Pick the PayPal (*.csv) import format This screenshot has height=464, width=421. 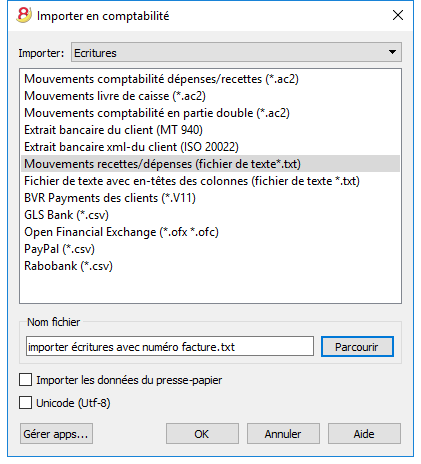pos(59,249)
